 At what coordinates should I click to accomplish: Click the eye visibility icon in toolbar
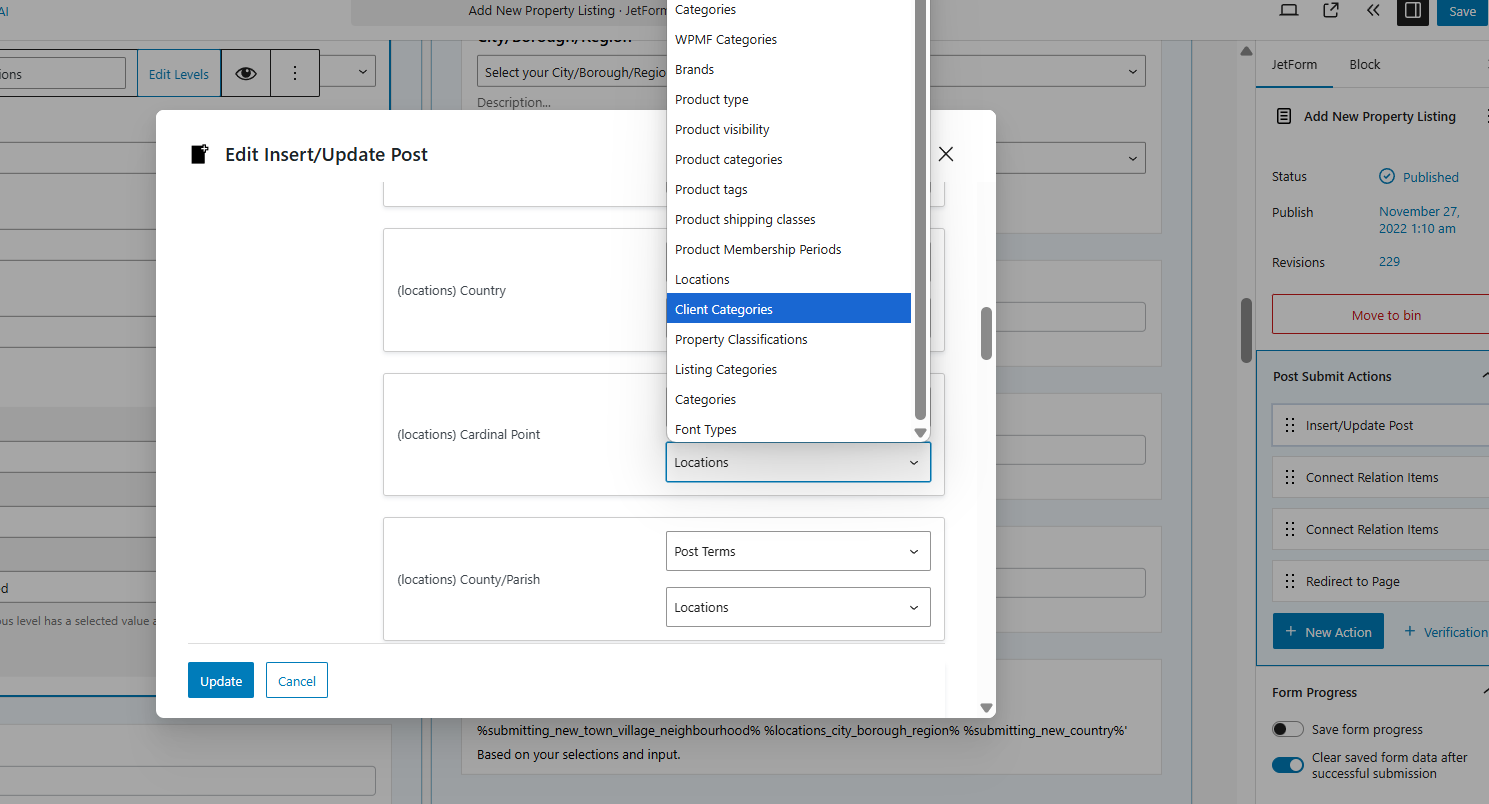[x=246, y=74]
